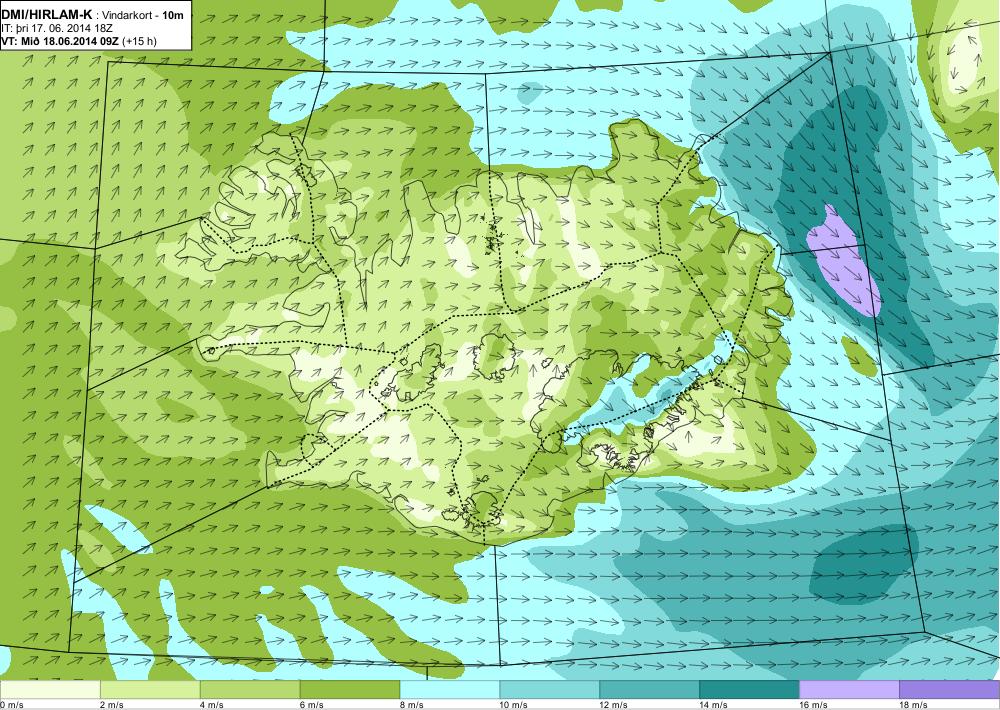Click the green 6–8 m/s legend swatch
Screen dimensions: 1000x710
[x=350, y=690]
